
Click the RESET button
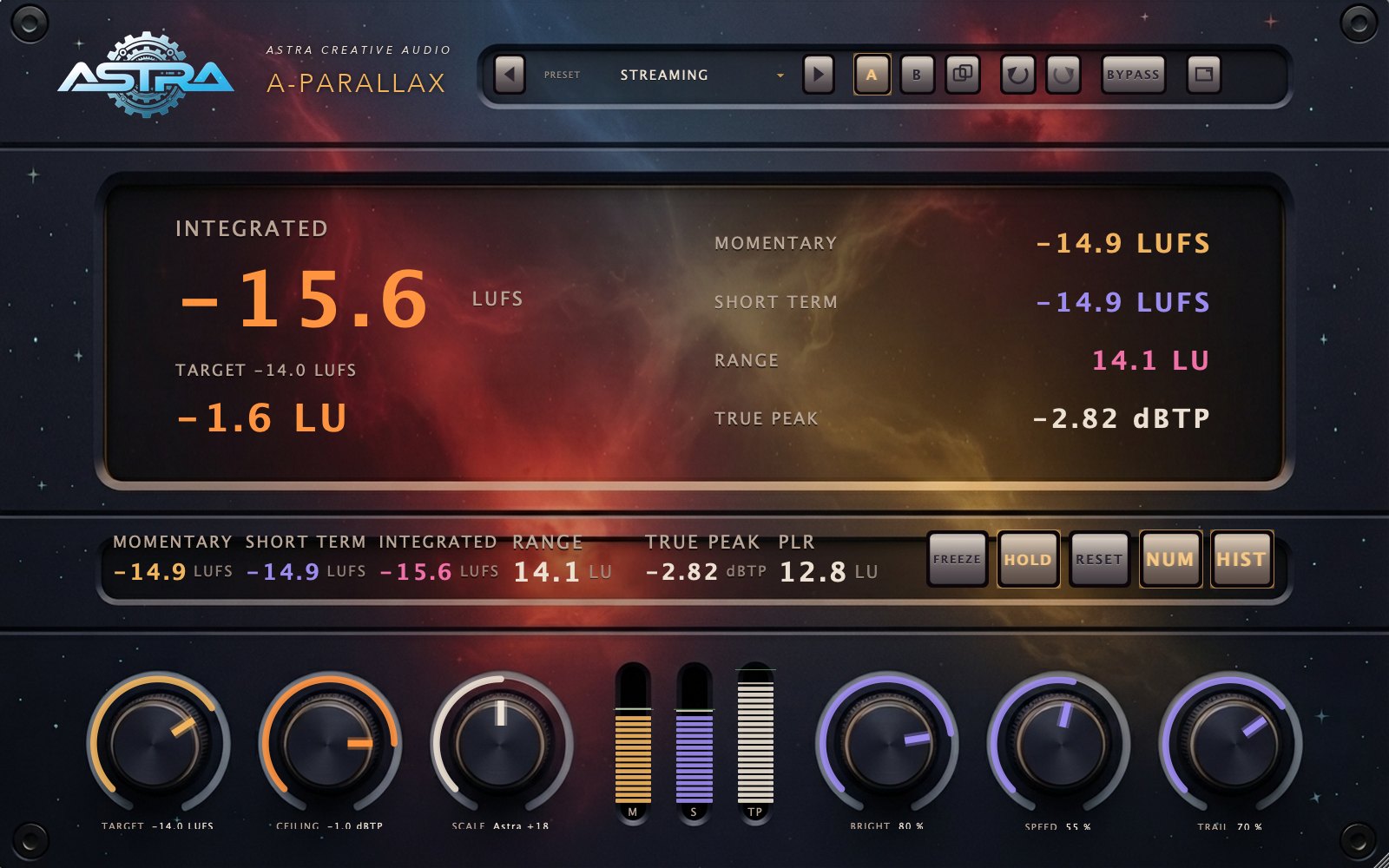(1099, 559)
